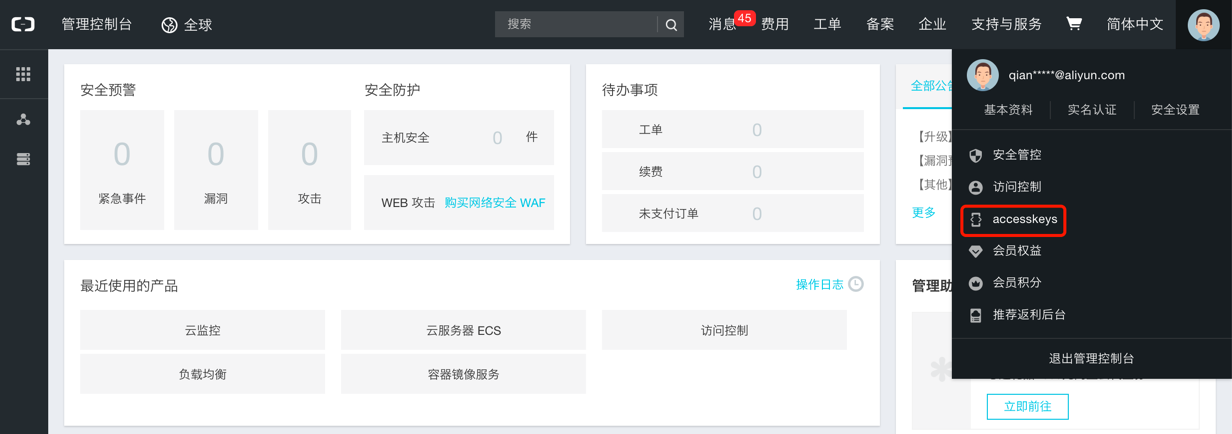Viewport: 1232px width, 434px height.
Task: Open the product grid menu icon
Action: click(x=23, y=74)
